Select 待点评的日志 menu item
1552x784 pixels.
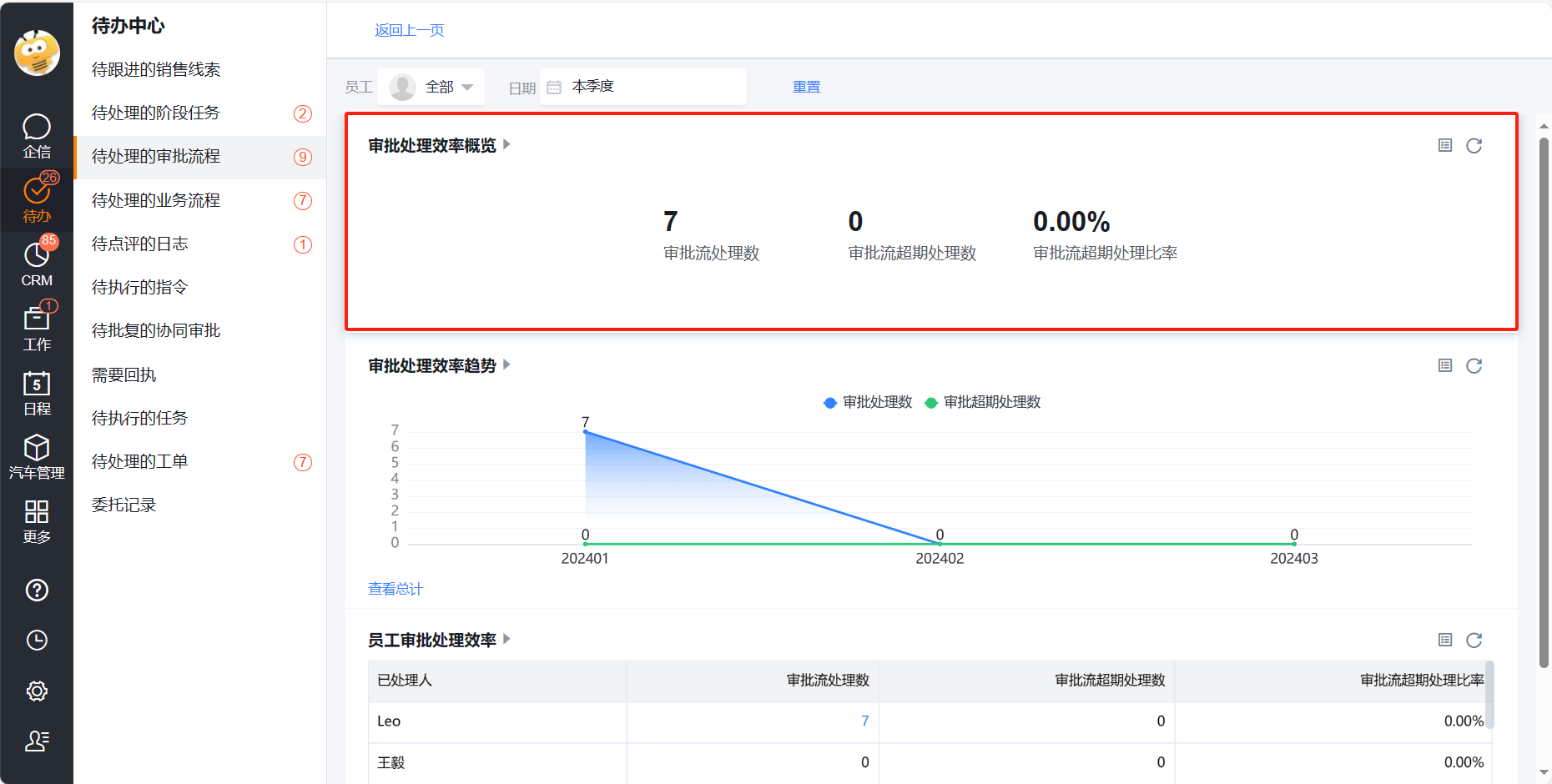point(200,244)
